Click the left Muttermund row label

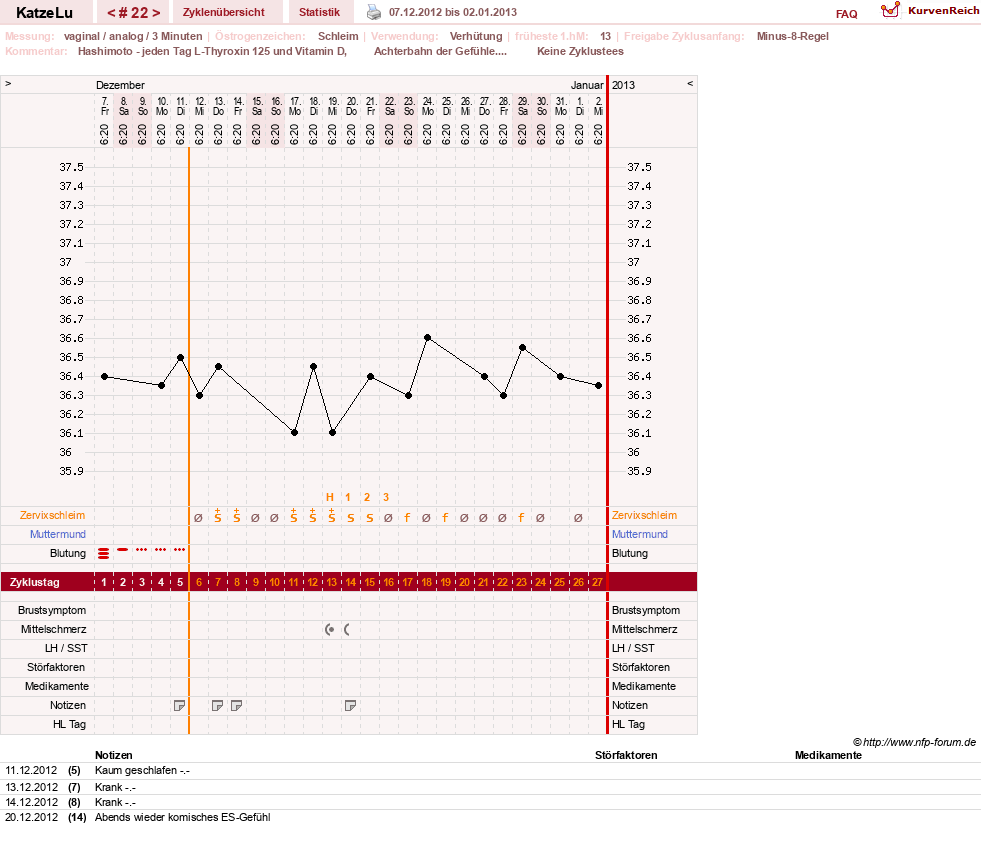pyautogui.click(x=58, y=534)
